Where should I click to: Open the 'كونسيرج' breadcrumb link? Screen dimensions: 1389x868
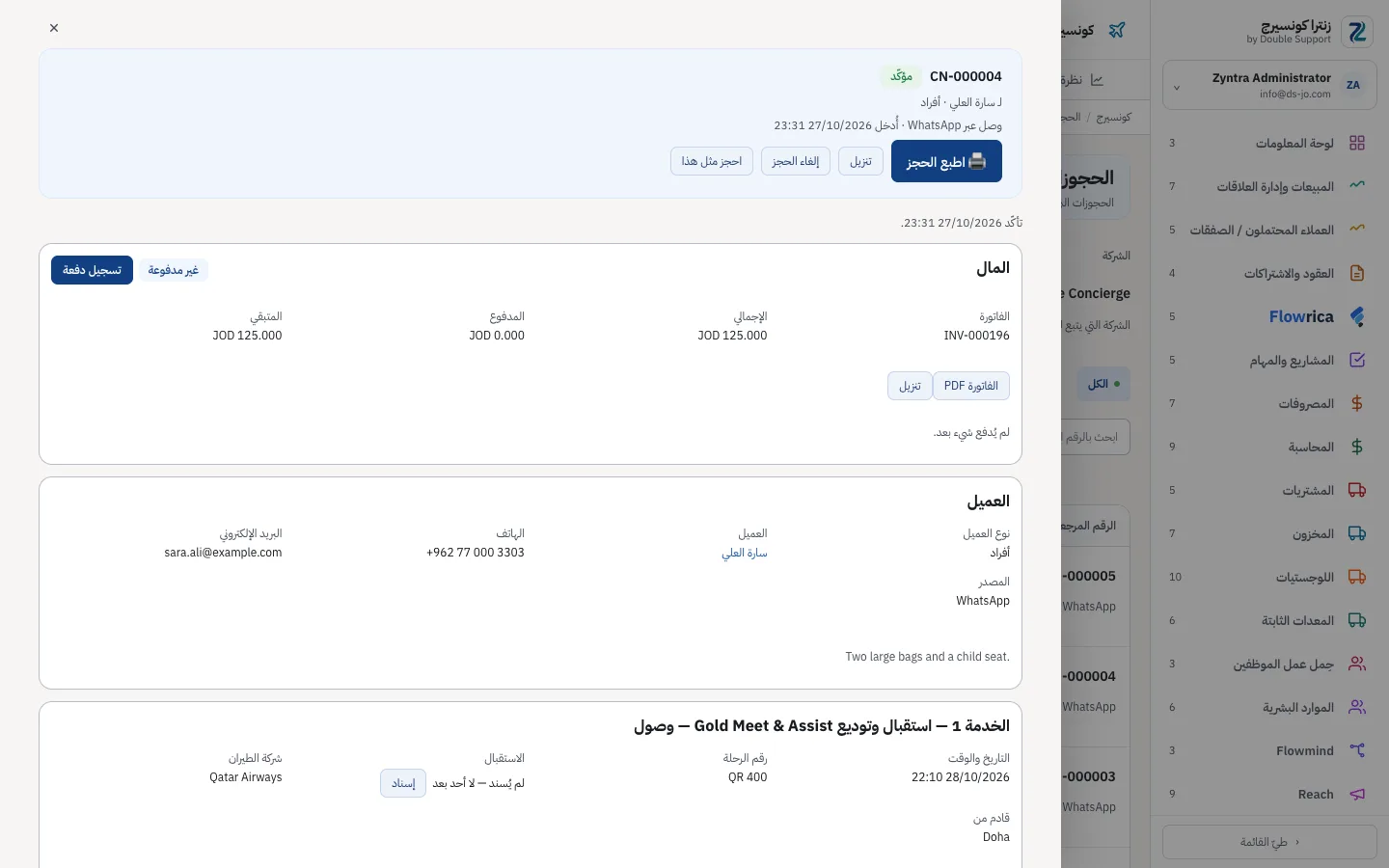coord(1114,117)
